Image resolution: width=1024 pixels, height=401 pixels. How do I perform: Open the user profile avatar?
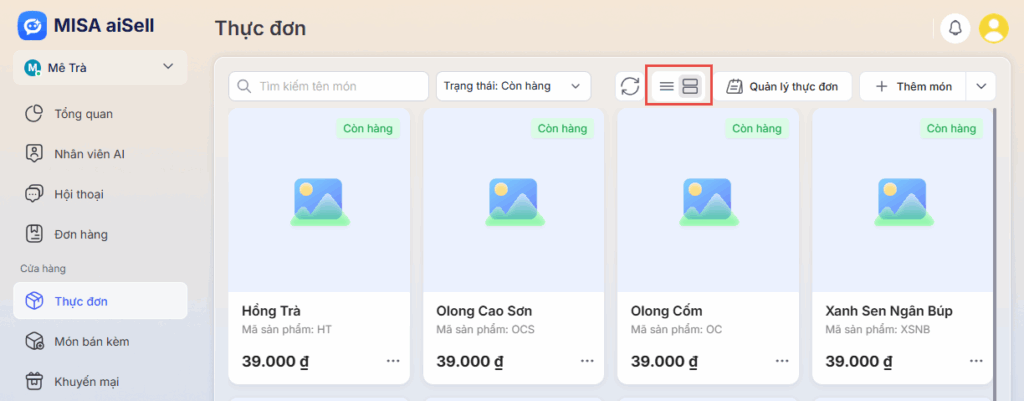point(993,28)
